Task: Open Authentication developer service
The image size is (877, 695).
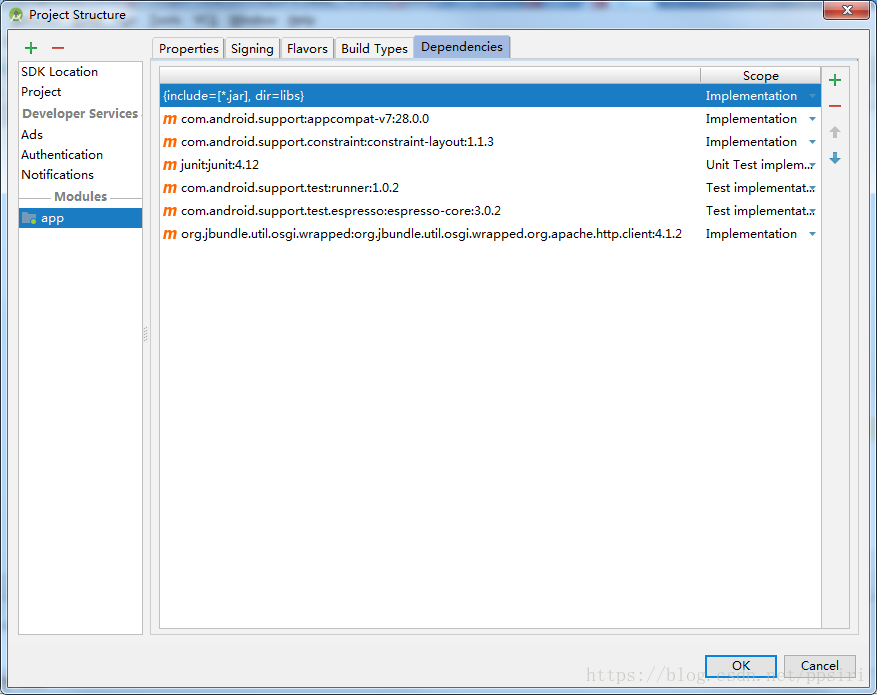Action: [x=62, y=155]
